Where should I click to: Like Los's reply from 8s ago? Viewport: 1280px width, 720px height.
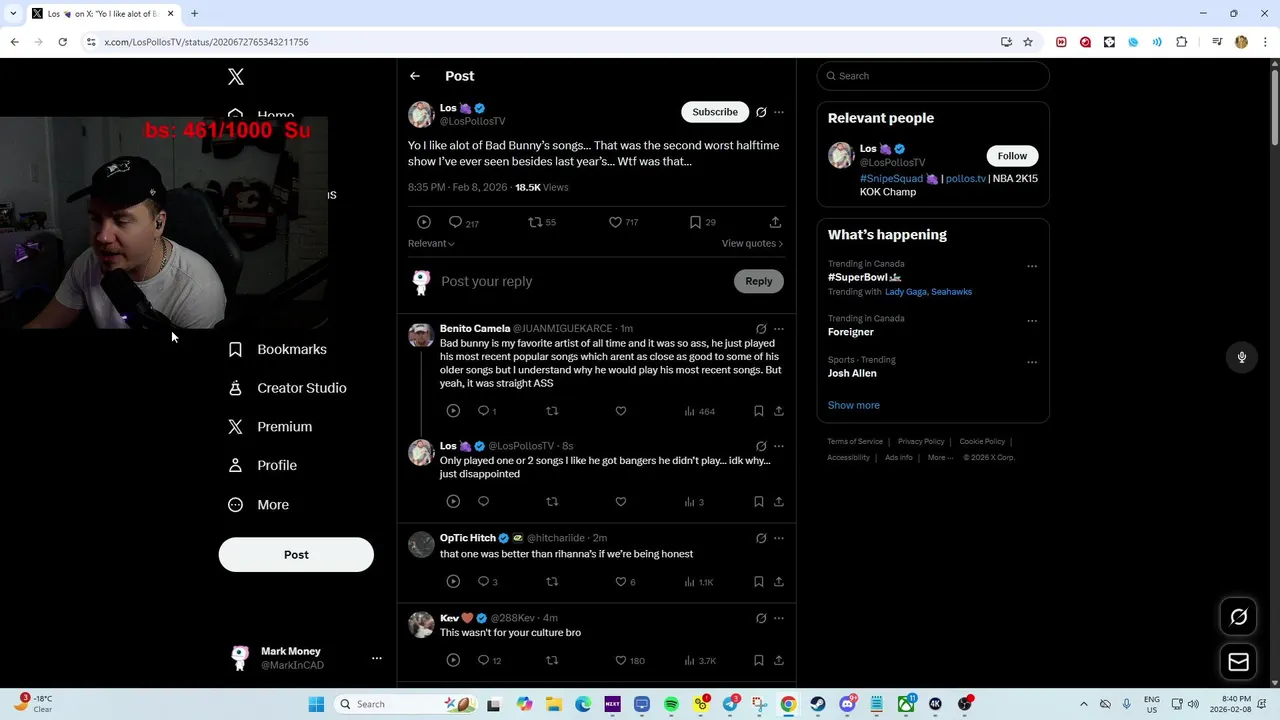point(620,502)
